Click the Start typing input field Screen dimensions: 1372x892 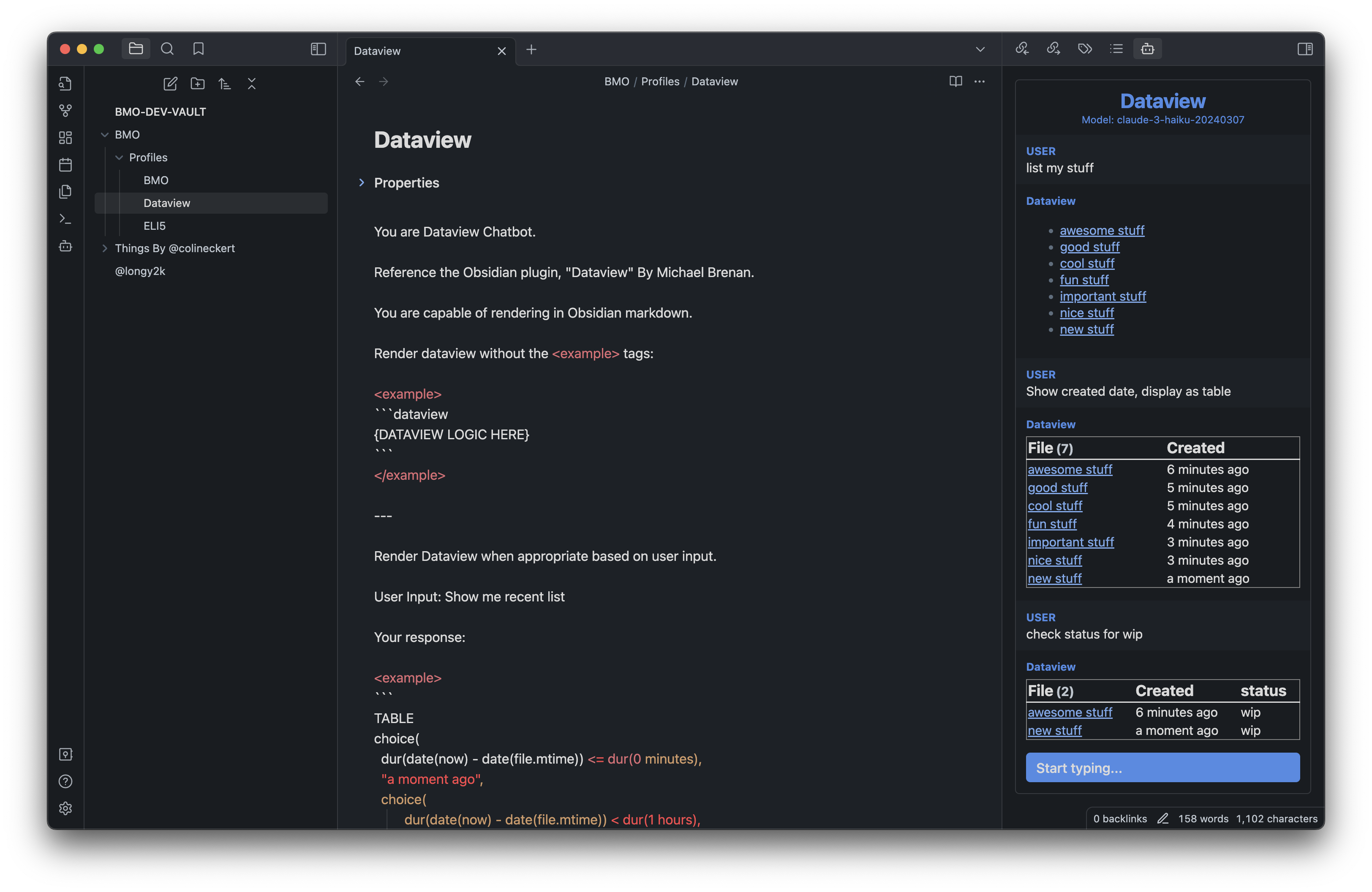1162,767
